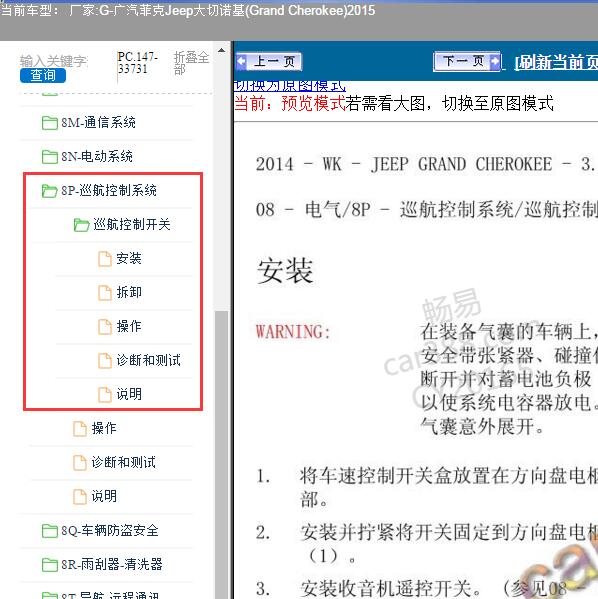Collapse the 8P-巡航控制系统 folder icon
This screenshot has width=598, height=599.
(50, 191)
